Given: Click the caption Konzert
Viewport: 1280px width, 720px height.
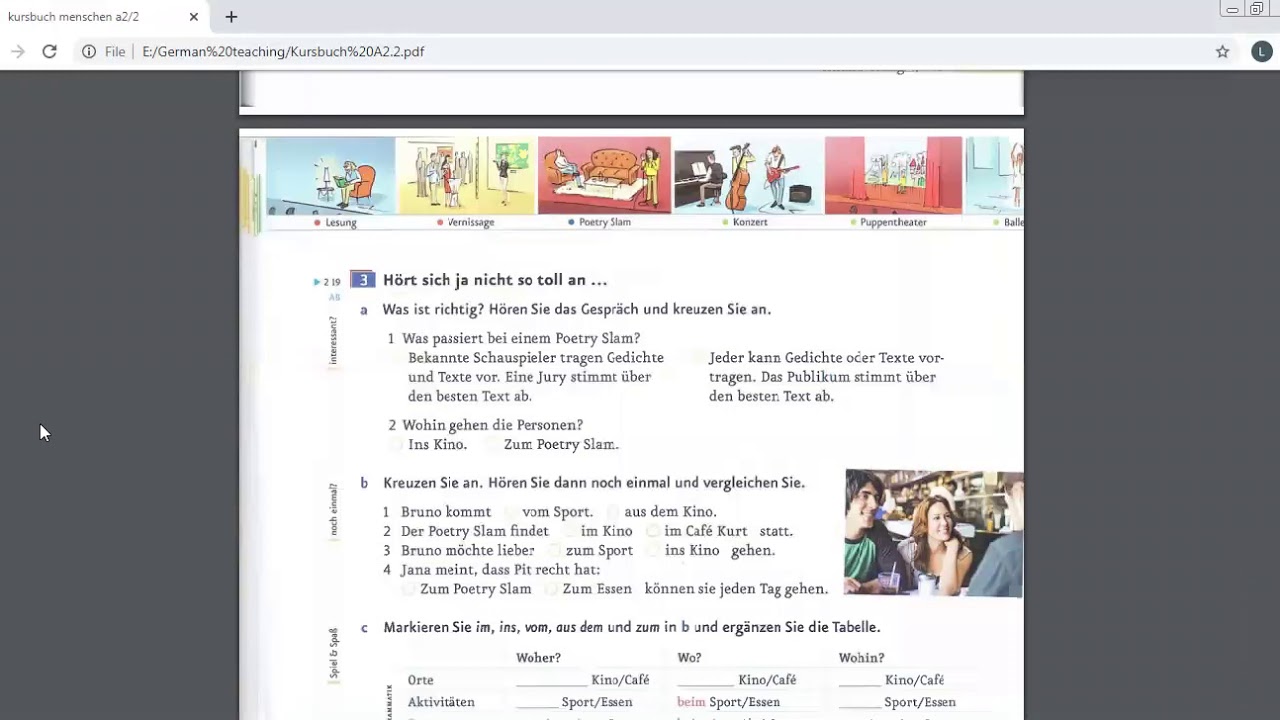Looking at the screenshot, I should [750, 222].
